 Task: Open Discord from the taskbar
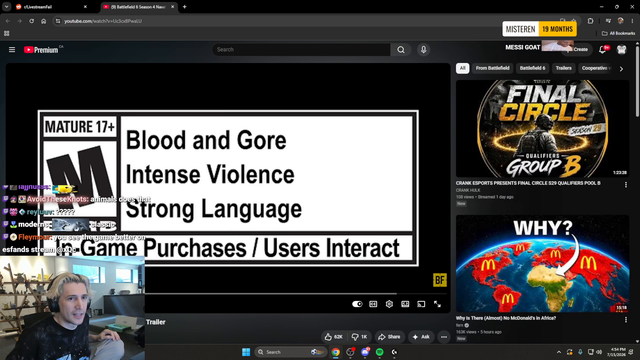(x=365, y=352)
